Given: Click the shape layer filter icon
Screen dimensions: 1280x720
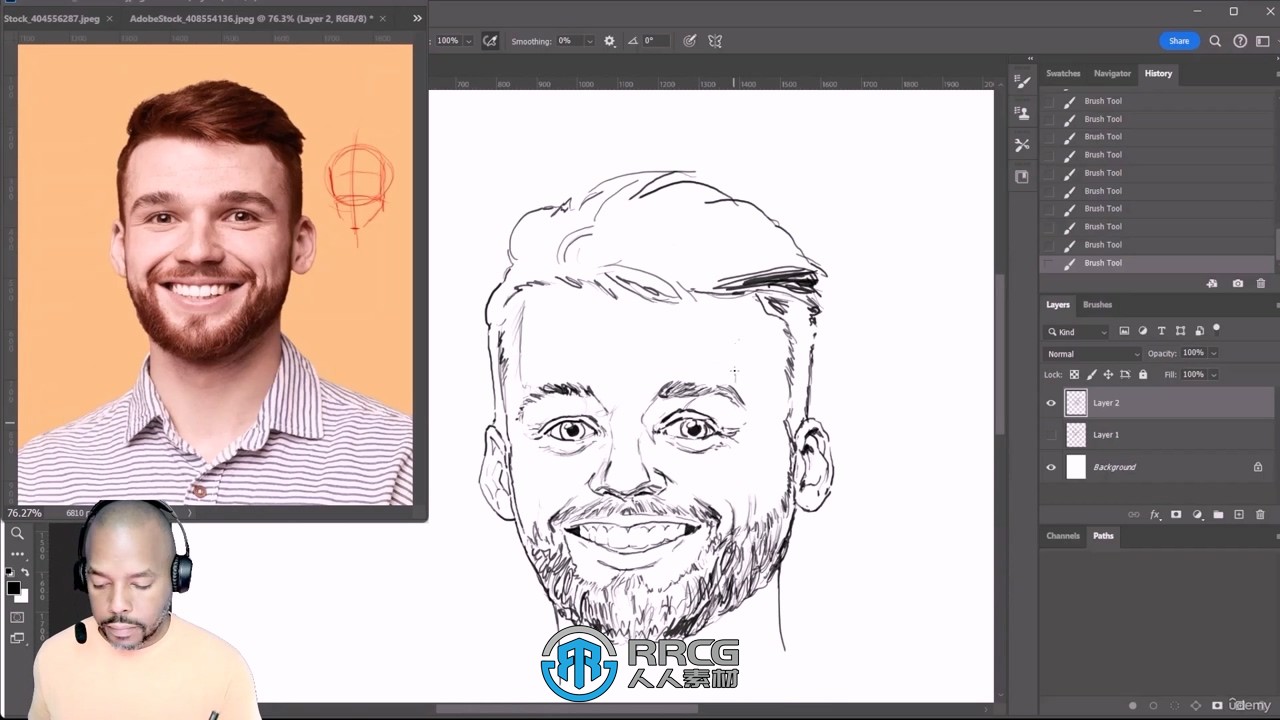Looking at the screenshot, I should (x=1180, y=331).
